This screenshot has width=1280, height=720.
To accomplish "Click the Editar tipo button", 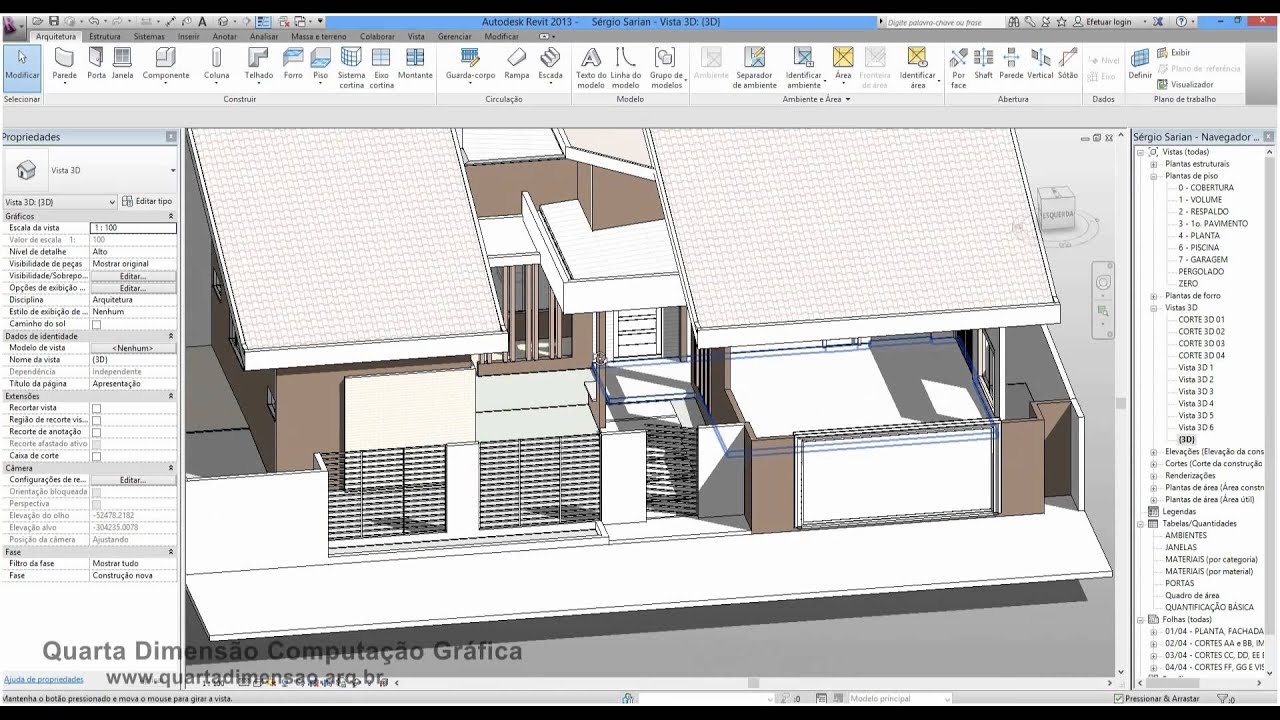I will pos(147,201).
